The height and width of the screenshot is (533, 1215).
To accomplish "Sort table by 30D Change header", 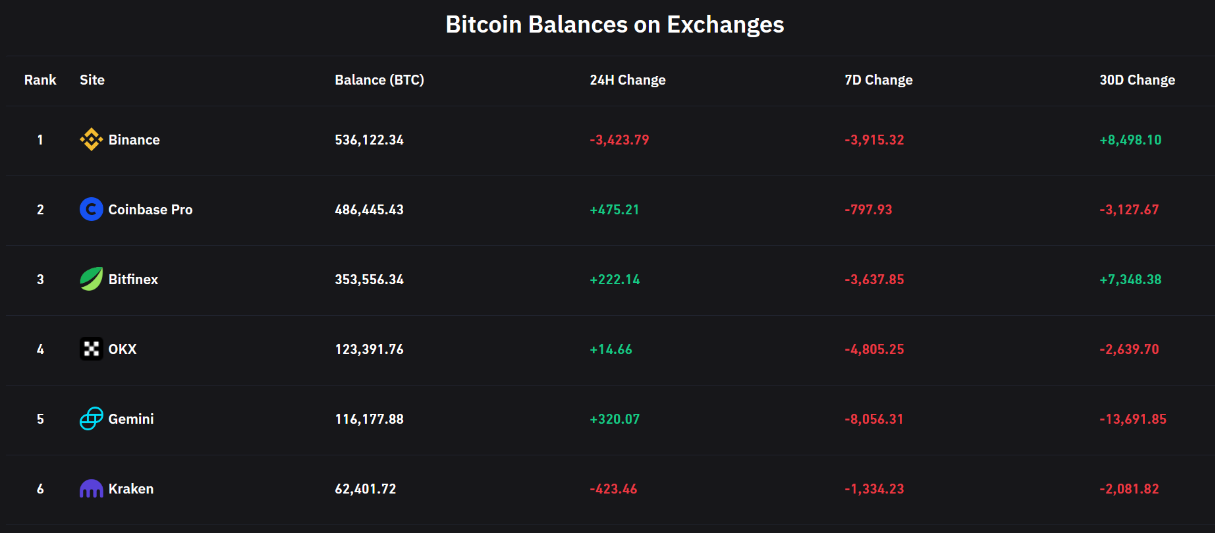I will 1137,80.
